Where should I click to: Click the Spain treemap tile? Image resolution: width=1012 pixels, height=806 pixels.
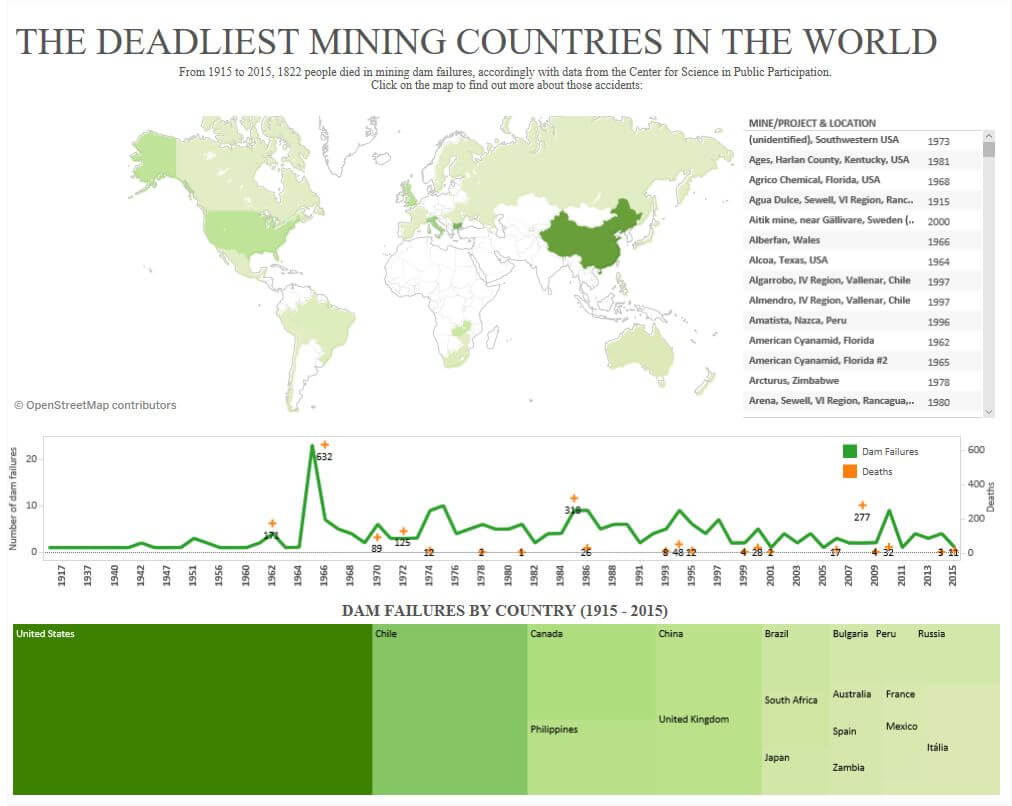coord(855,740)
